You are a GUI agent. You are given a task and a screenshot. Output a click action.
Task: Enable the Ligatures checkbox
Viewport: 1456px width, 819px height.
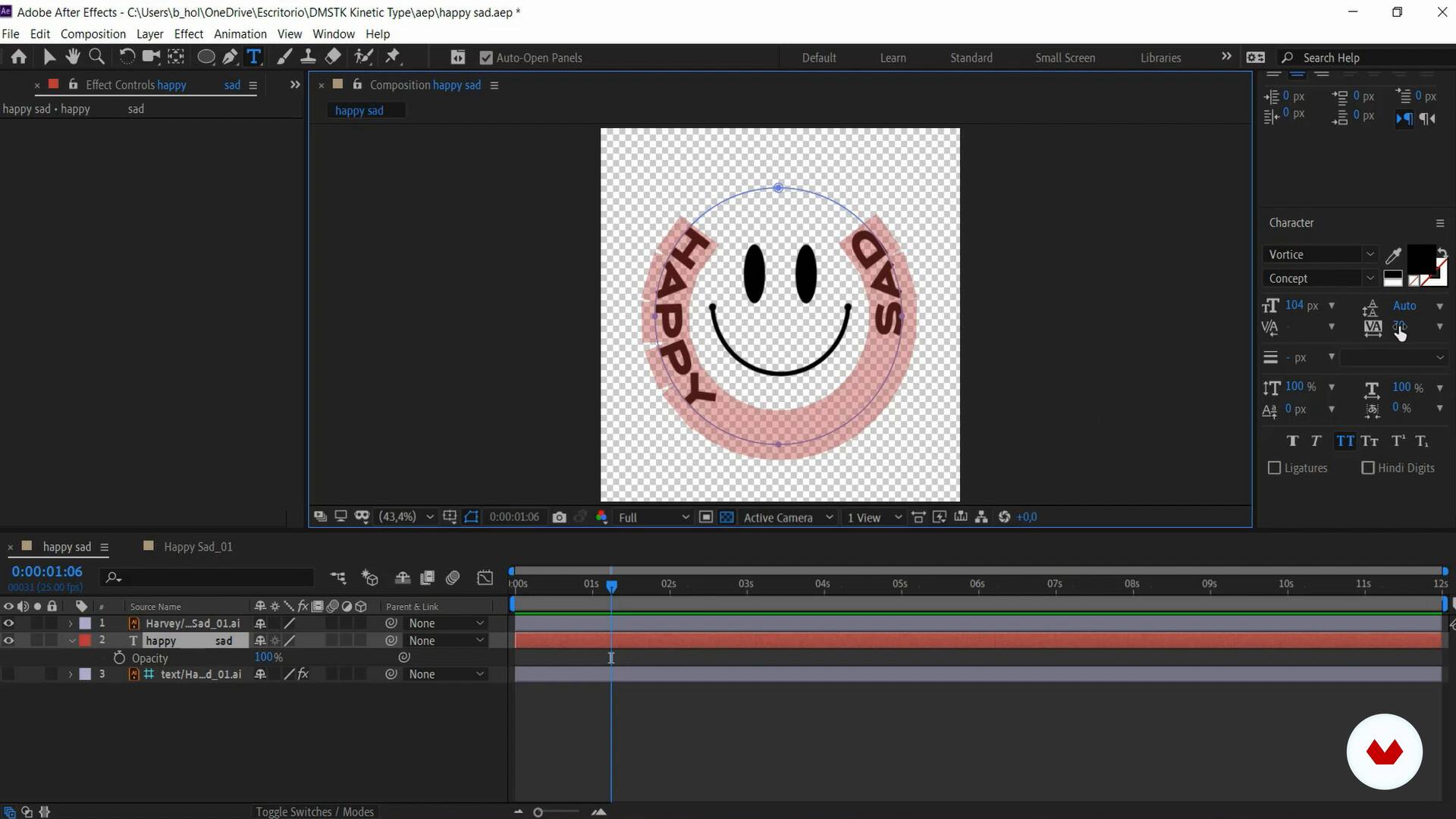1274,468
